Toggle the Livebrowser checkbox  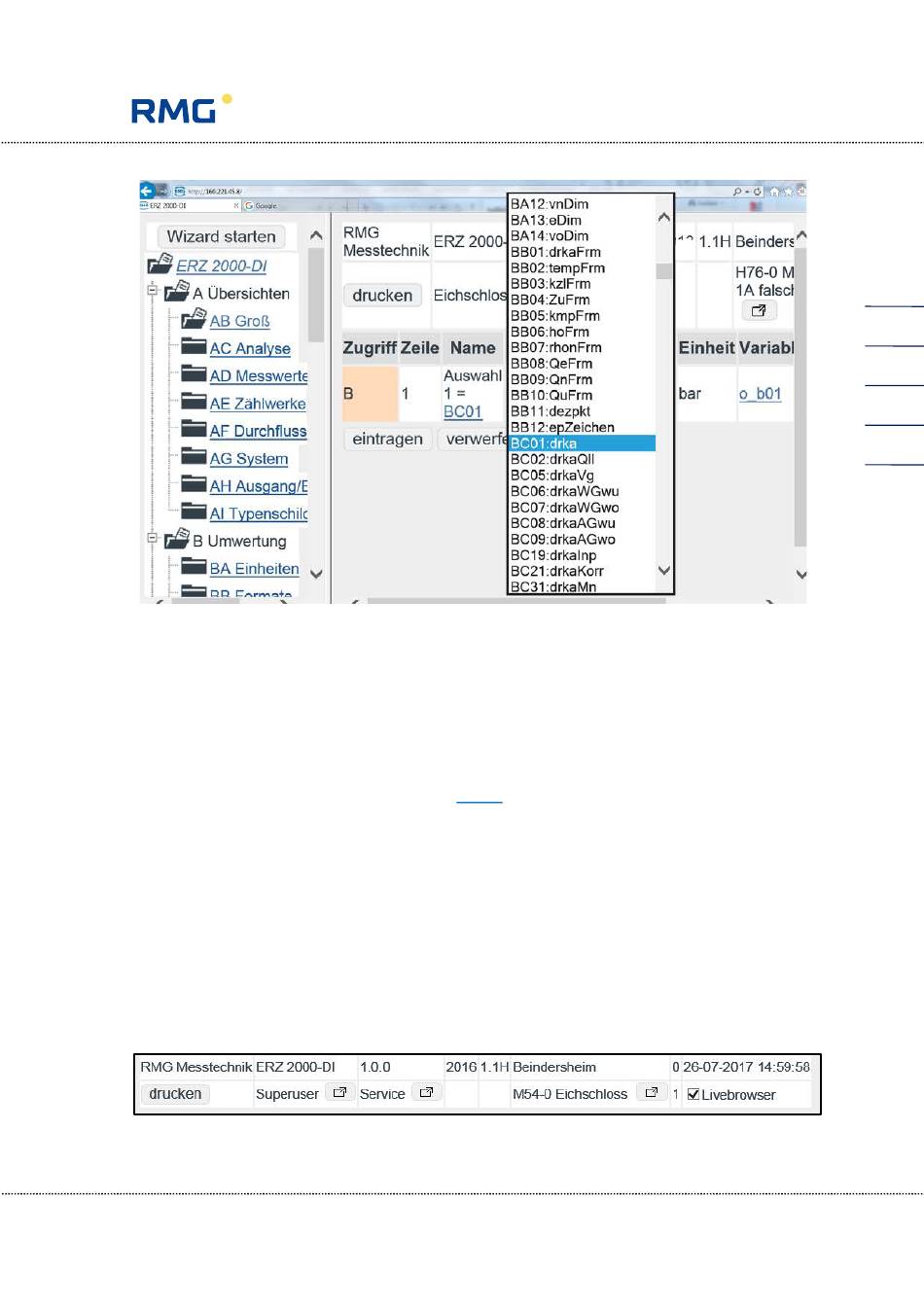(693, 1094)
